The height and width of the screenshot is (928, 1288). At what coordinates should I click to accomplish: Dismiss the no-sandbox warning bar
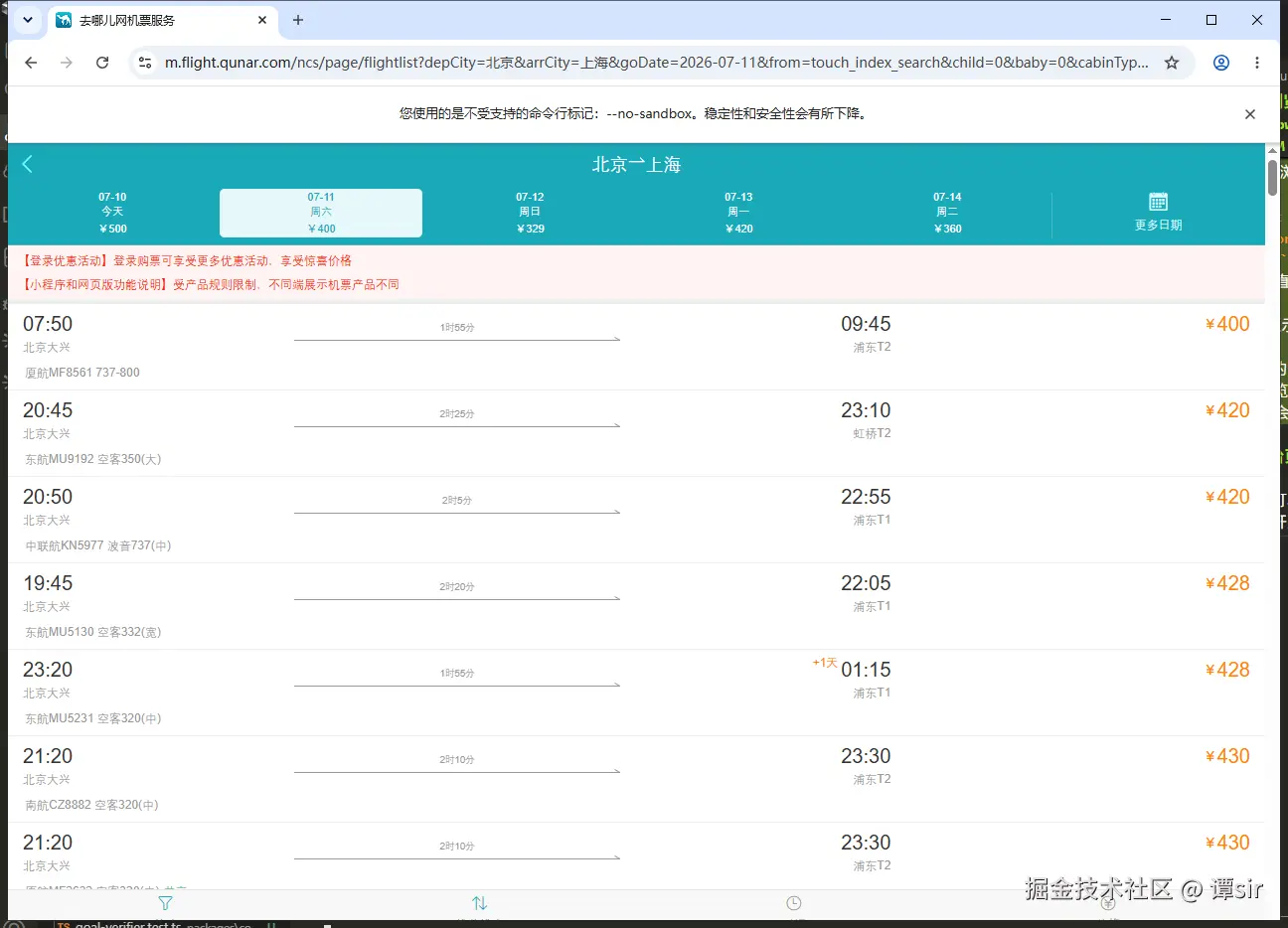1250,114
